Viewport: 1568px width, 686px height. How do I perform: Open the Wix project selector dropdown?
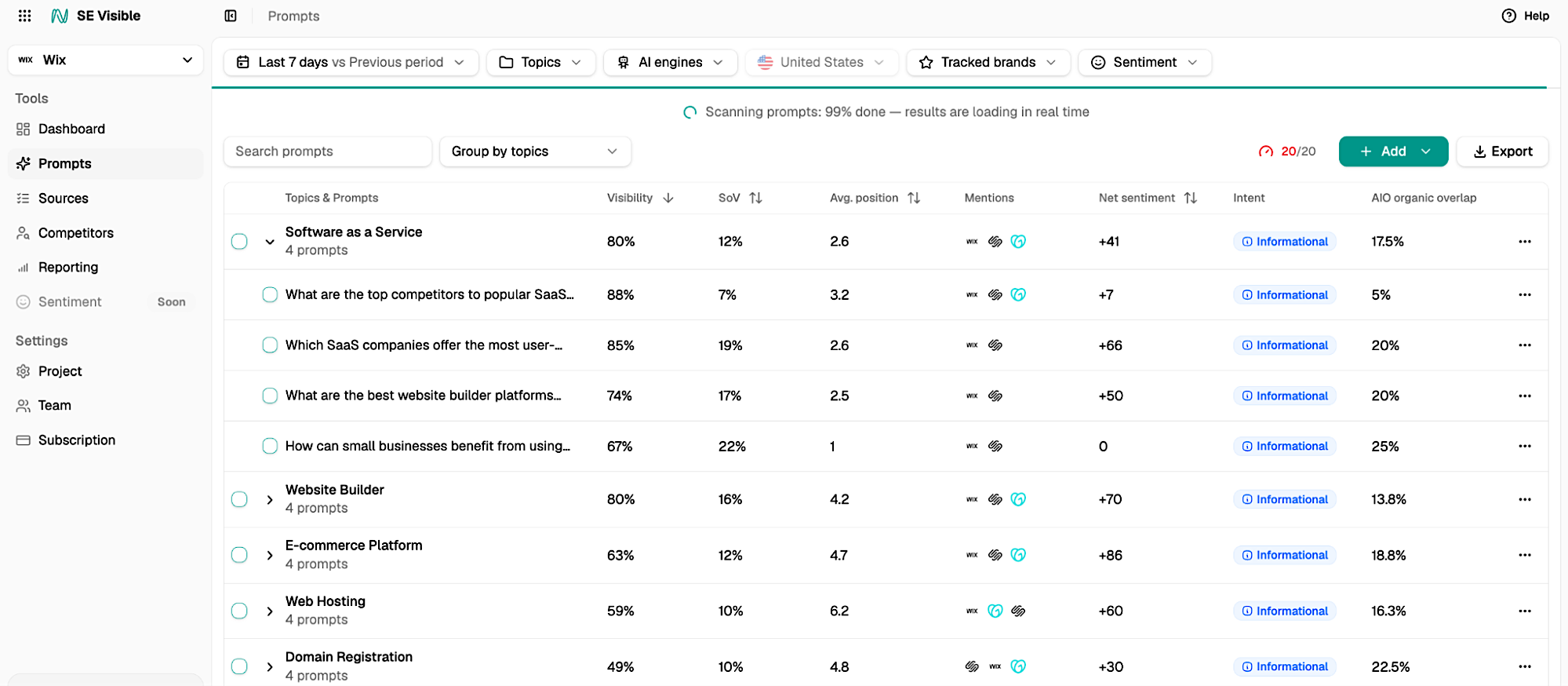105,60
